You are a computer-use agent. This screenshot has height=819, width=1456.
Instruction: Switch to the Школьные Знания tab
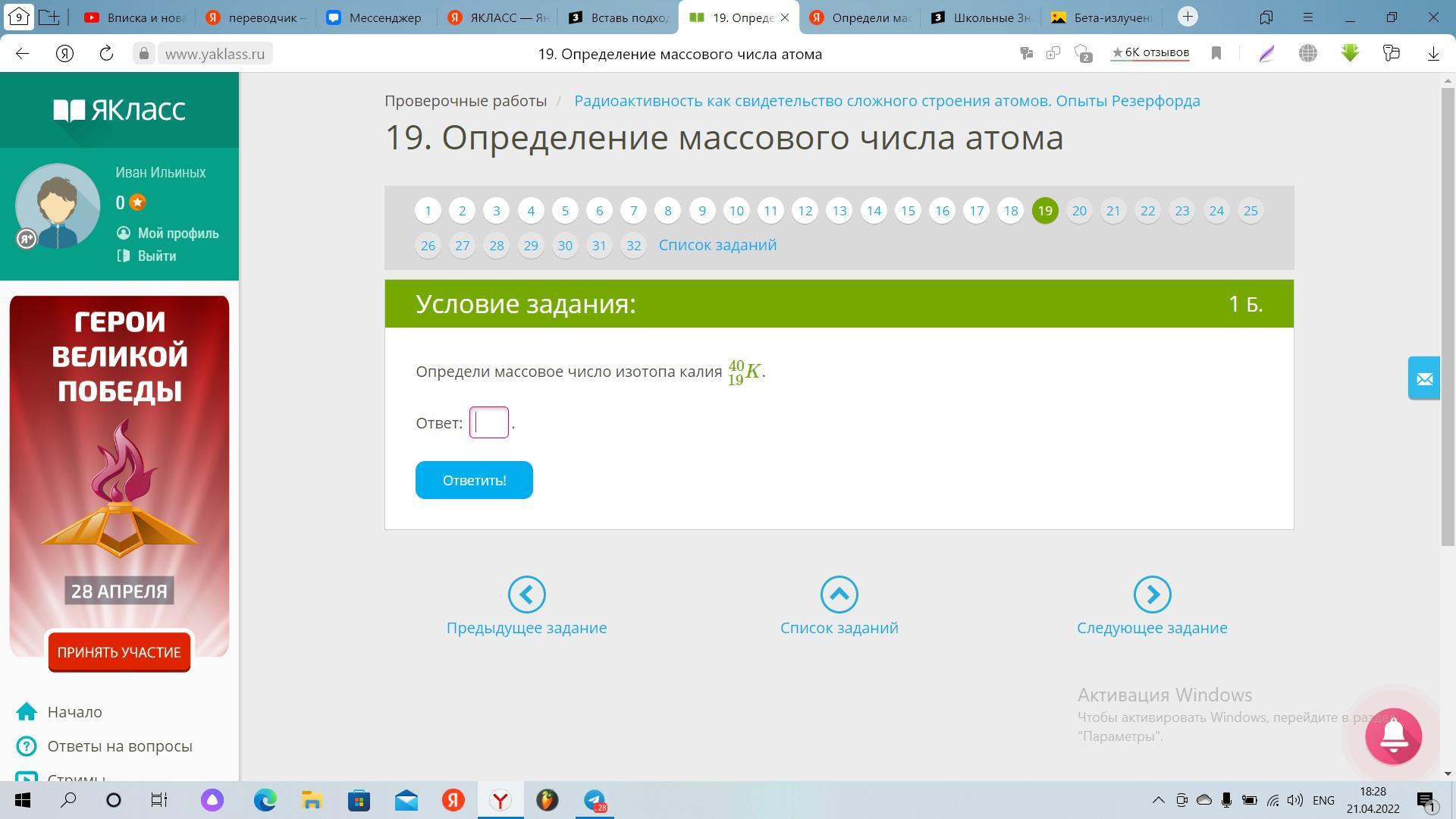(x=981, y=17)
